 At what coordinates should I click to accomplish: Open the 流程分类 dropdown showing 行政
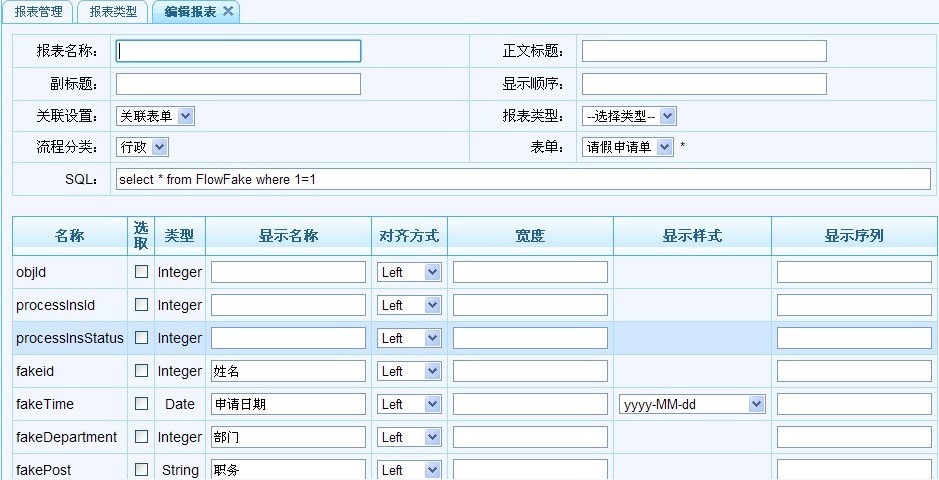[x=142, y=147]
